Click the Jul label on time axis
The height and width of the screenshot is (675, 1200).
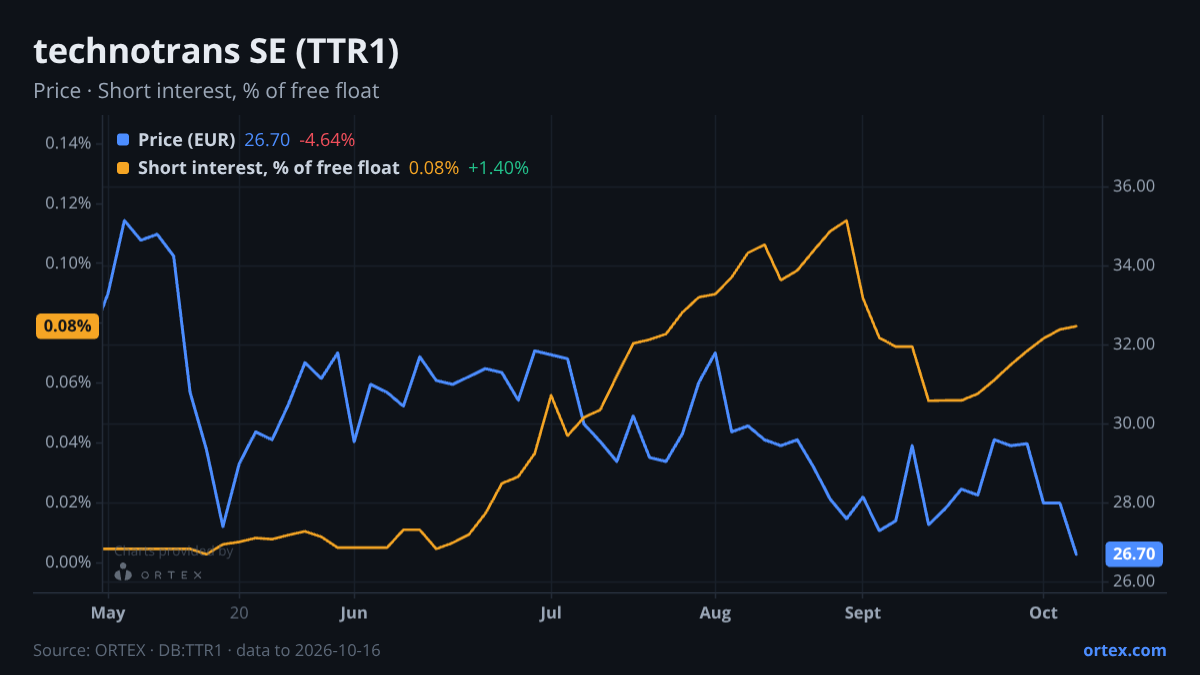550,613
